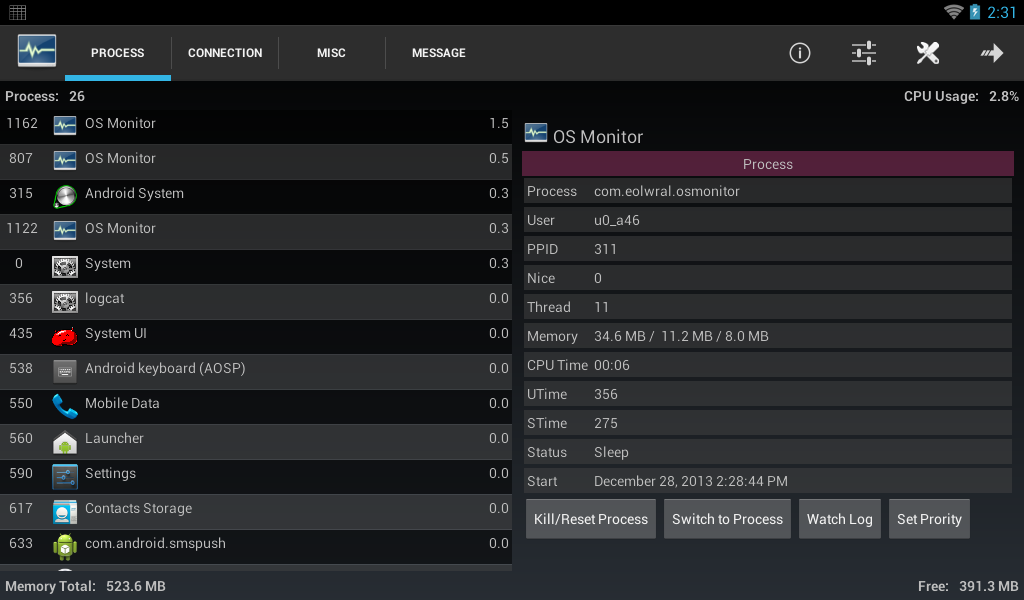Open the info icon in the action bar
The width and height of the screenshot is (1024, 600).
(799, 53)
